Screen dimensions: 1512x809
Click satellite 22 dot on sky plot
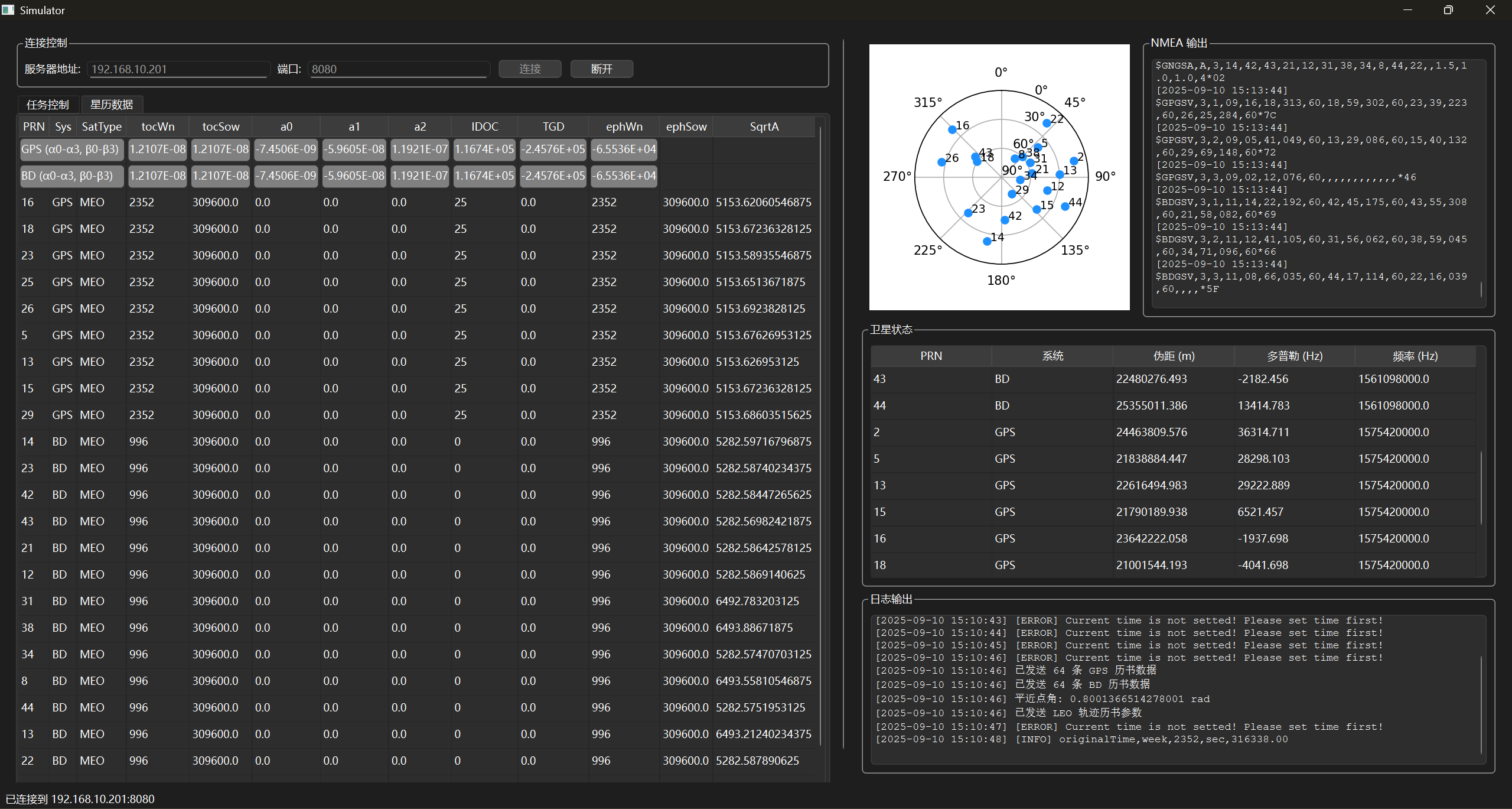click(x=1047, y=123)
